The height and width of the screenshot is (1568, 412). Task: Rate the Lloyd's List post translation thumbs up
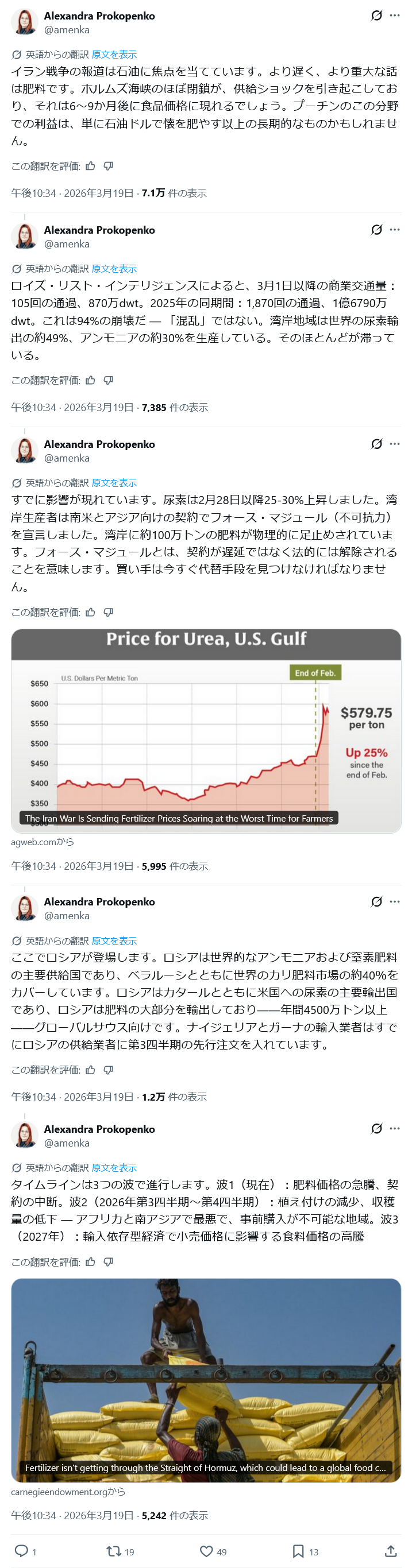(91, 381)
